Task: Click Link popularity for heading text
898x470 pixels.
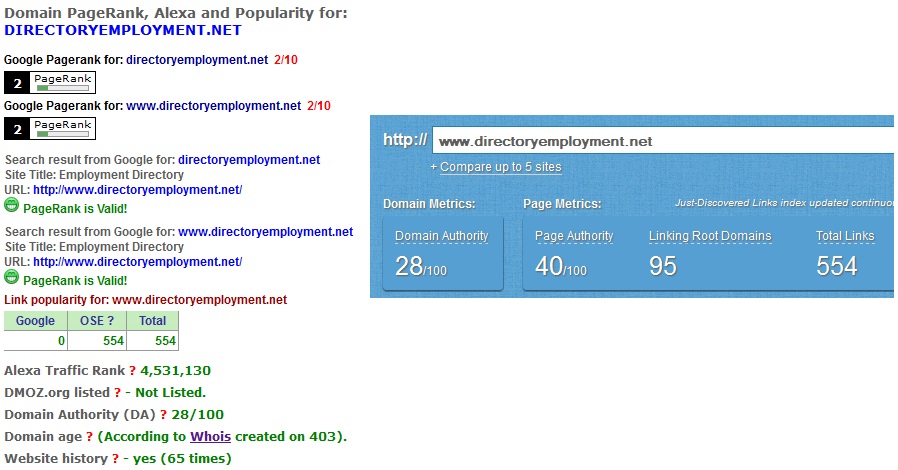Action: pyautogui.click(x=145, y=300)
